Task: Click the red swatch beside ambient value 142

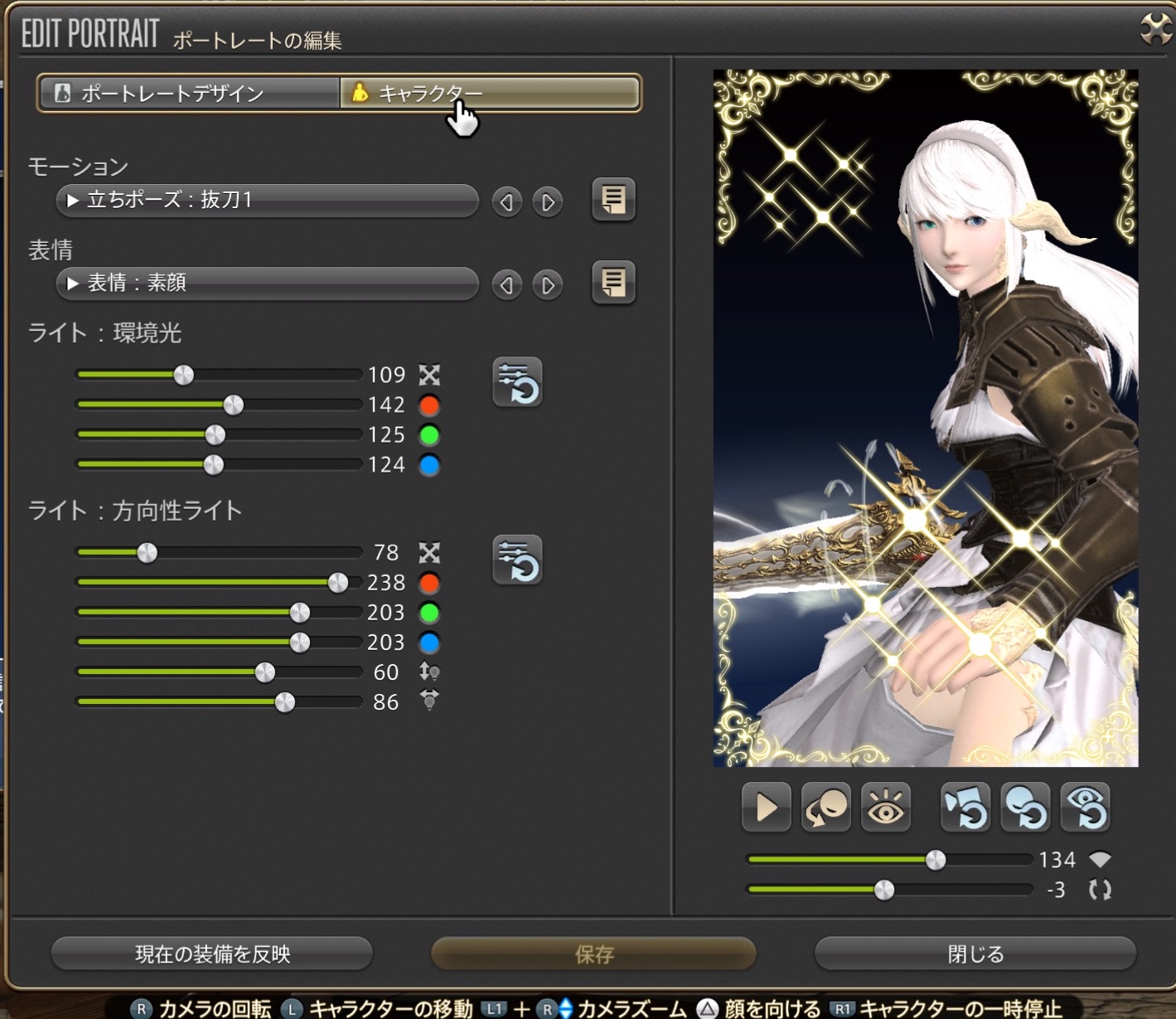Action: coord(429,405)
